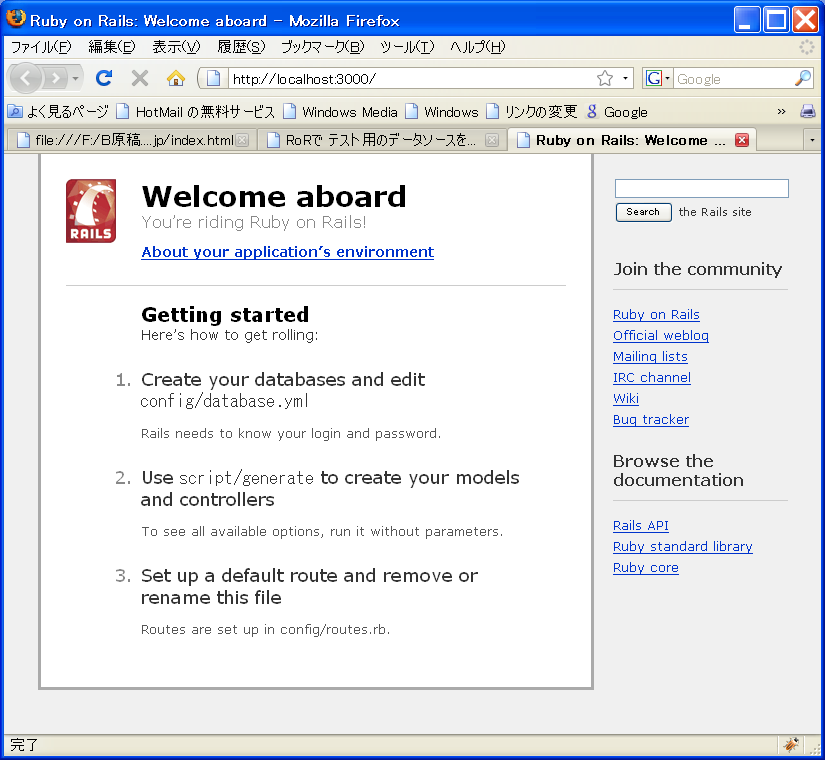Click the Firefox icon in title bar
825x760 pixels.
(16, 18)
